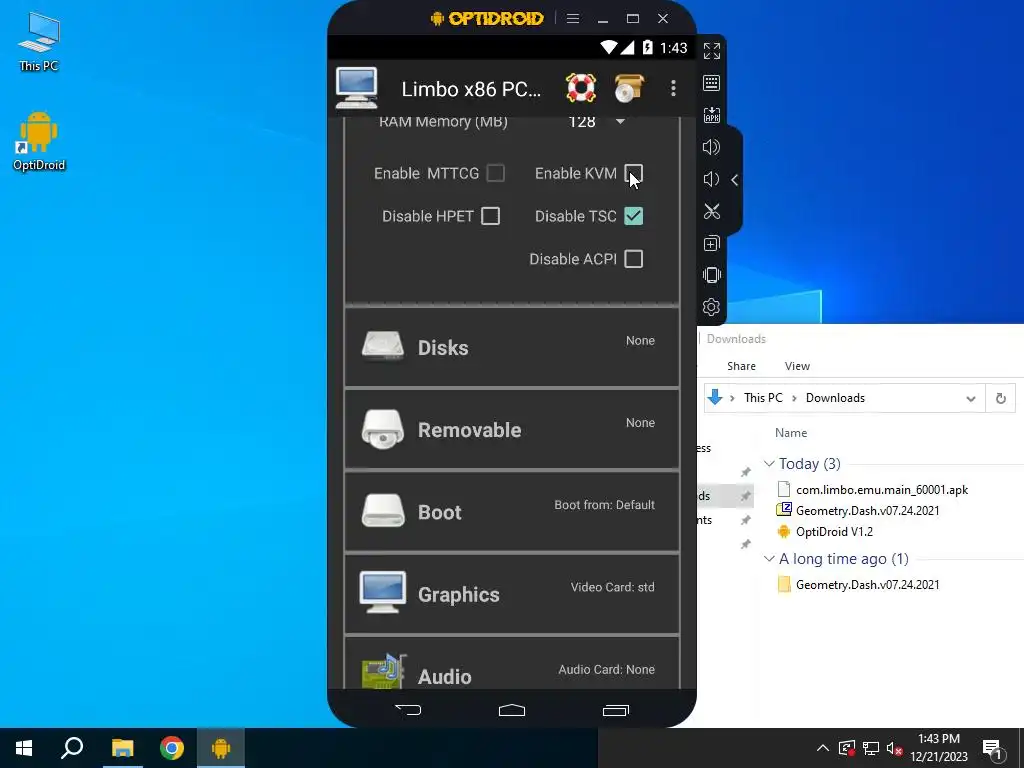The width and height of the screenshot is (1024, 768).
Task: Tap the Android home navigation button
Action: [x=512, y=710]
